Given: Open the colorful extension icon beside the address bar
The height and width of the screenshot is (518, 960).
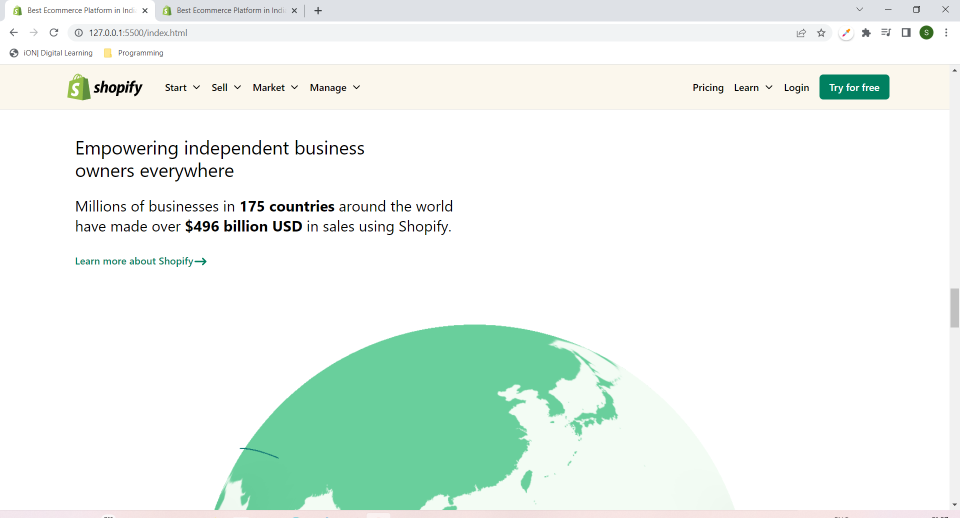Looking at the screenshot, I should (x=846, y=33).
